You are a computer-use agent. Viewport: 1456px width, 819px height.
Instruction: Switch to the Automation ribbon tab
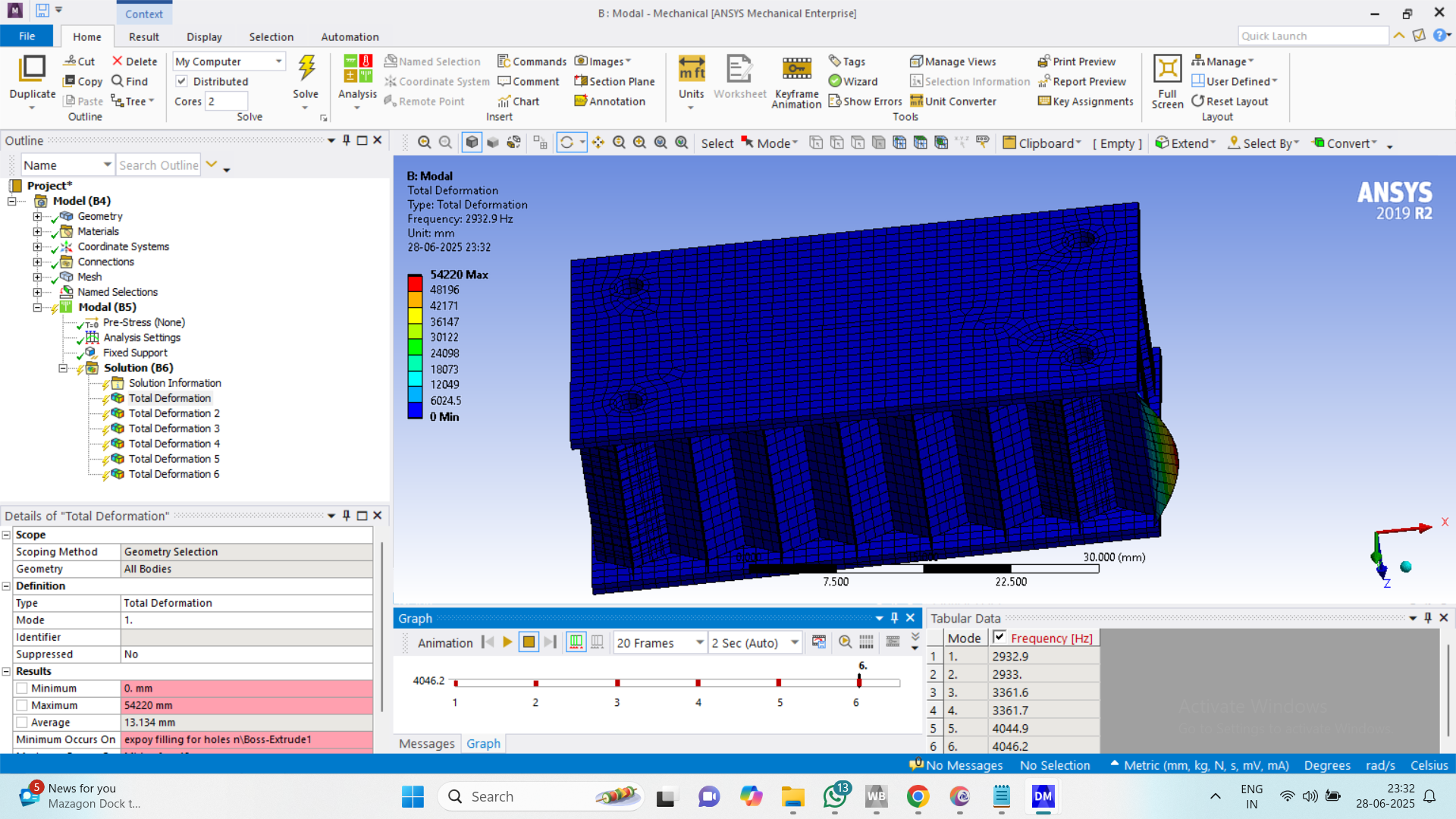(x=350, y=36)
